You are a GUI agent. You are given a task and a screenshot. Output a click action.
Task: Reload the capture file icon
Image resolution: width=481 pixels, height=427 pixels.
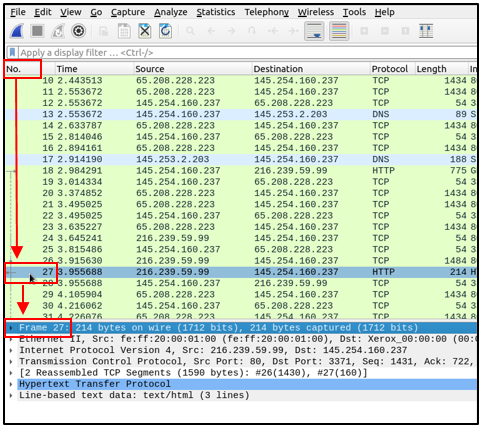(165, 31)
